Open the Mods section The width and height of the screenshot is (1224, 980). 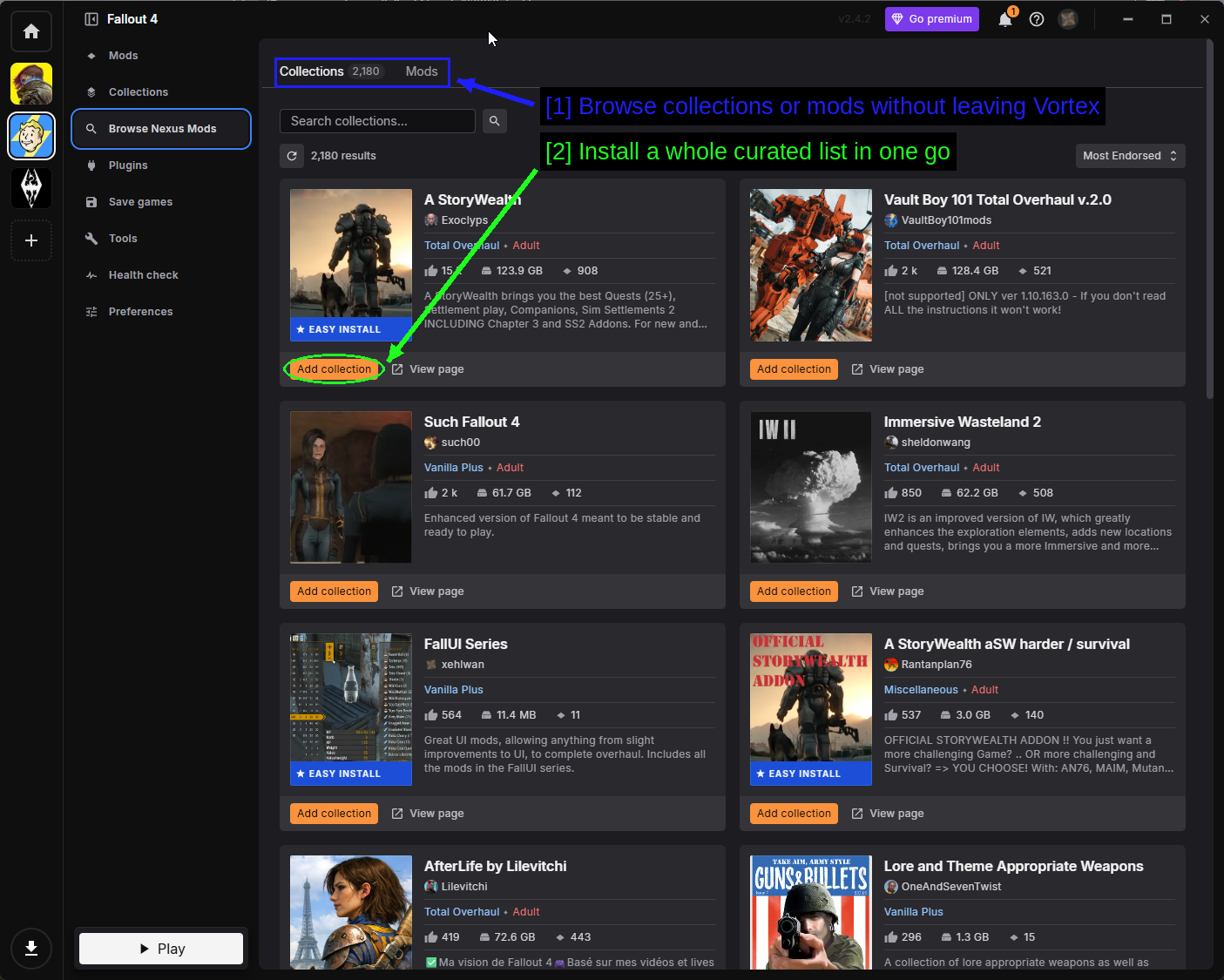click(161, 56)
